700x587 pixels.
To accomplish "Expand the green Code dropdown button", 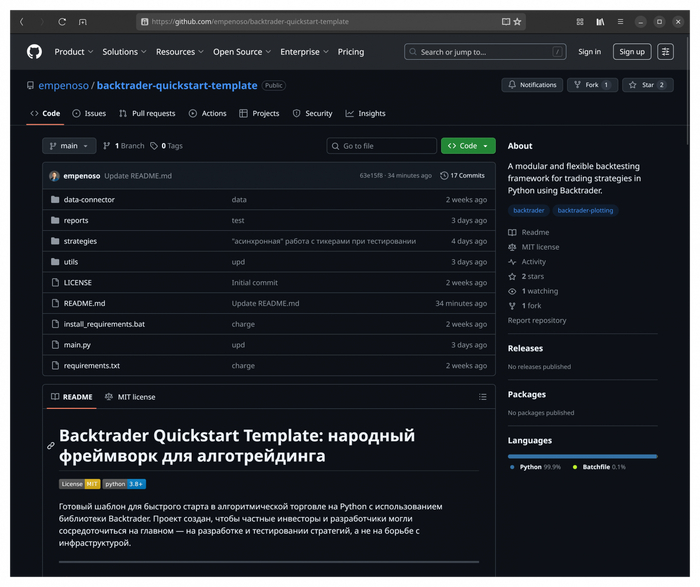I will [x=468, y=146].
